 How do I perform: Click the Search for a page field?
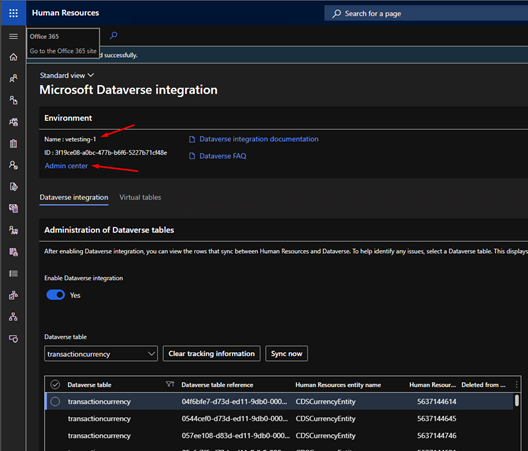(x=426, y=13)
